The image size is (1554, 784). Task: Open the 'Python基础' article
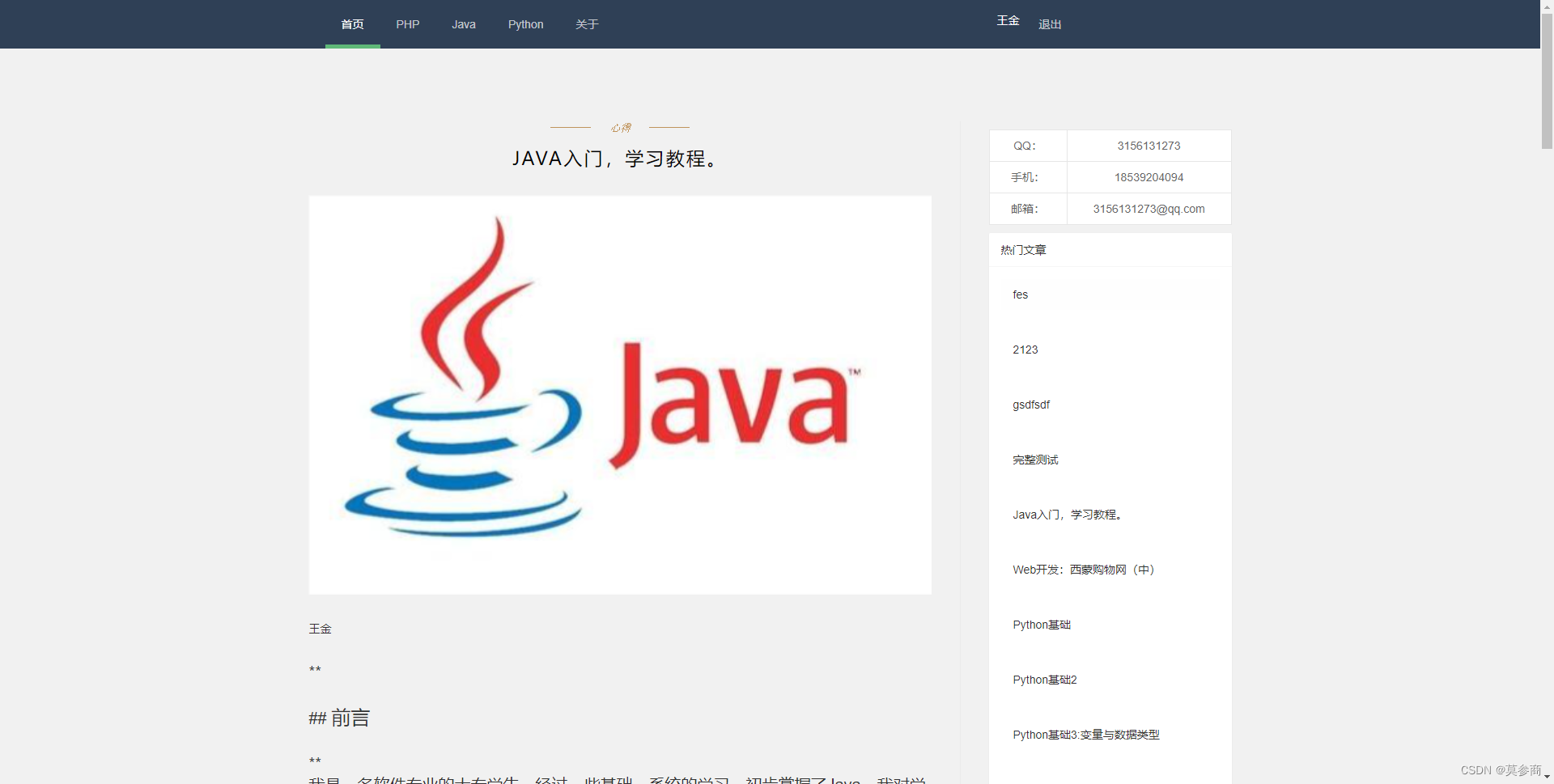1041,625
